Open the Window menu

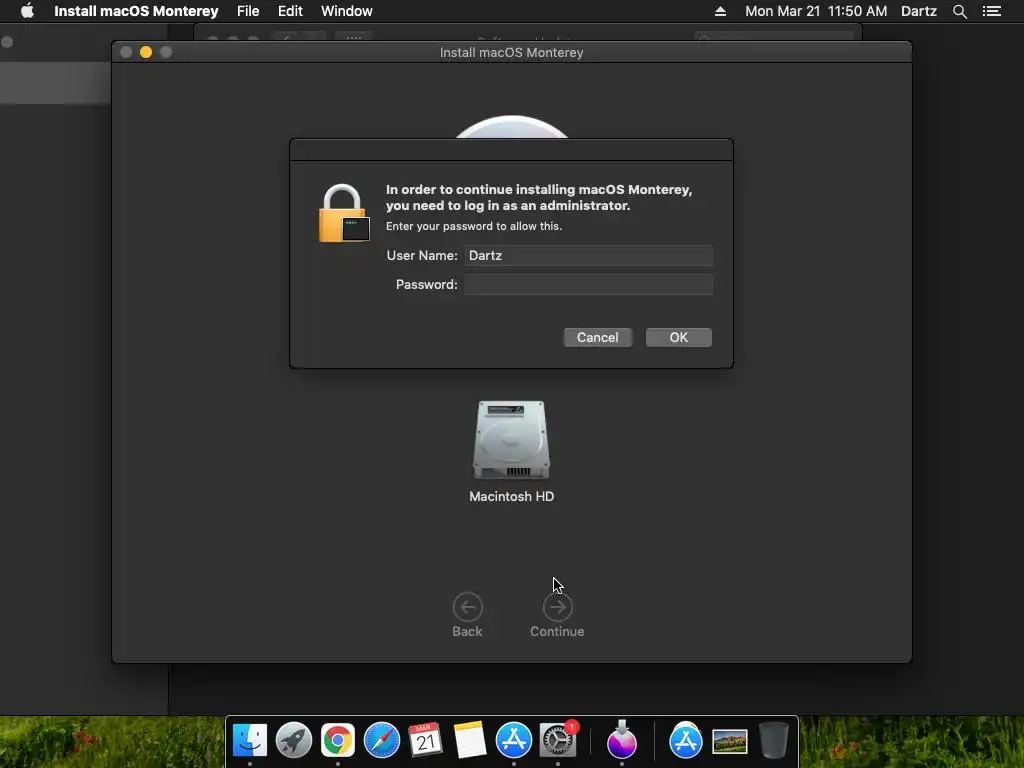[x=346, y=11]
